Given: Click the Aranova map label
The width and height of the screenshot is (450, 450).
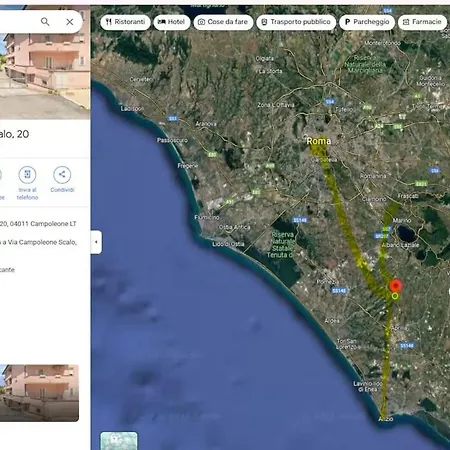Looking at the screenshot, I should tap(206, 124).
